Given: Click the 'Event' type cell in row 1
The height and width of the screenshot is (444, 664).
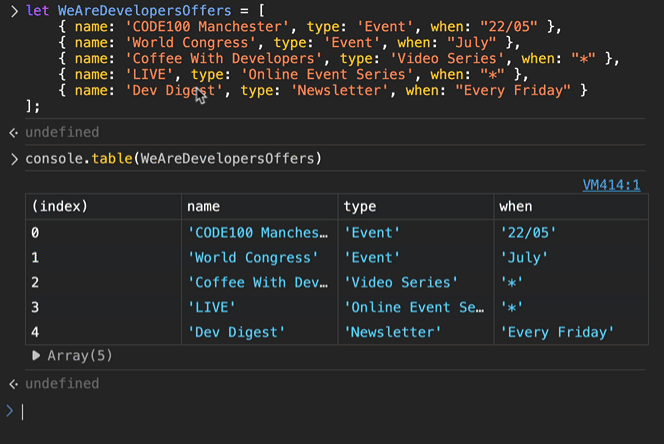Looking at the screenshot, I should (x=416, y=258).
